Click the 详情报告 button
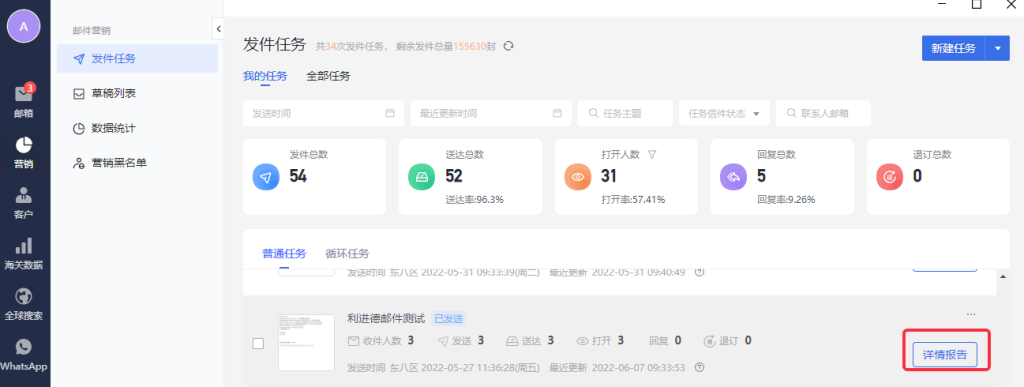Viewport: 1024px width, 387px height. click(944, 355)
